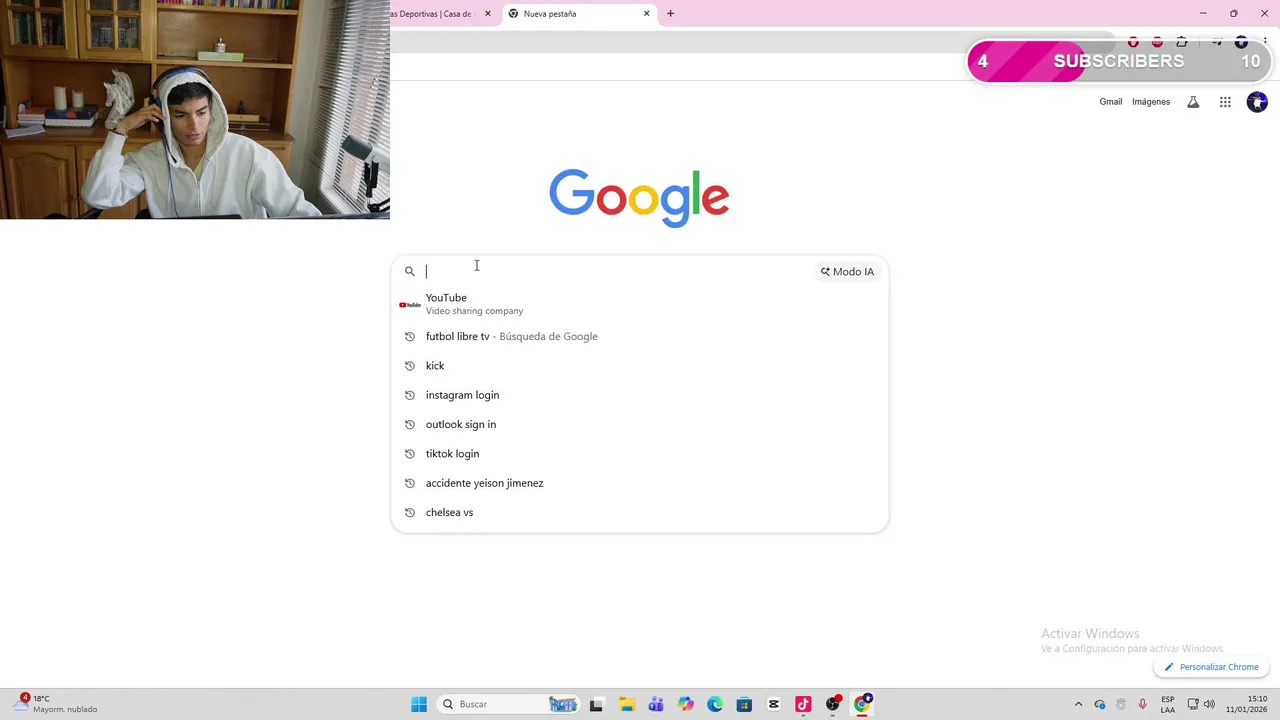Click the pencil icon on Personalizar Chrome
1280x720 pixels.
[1169, 667]
